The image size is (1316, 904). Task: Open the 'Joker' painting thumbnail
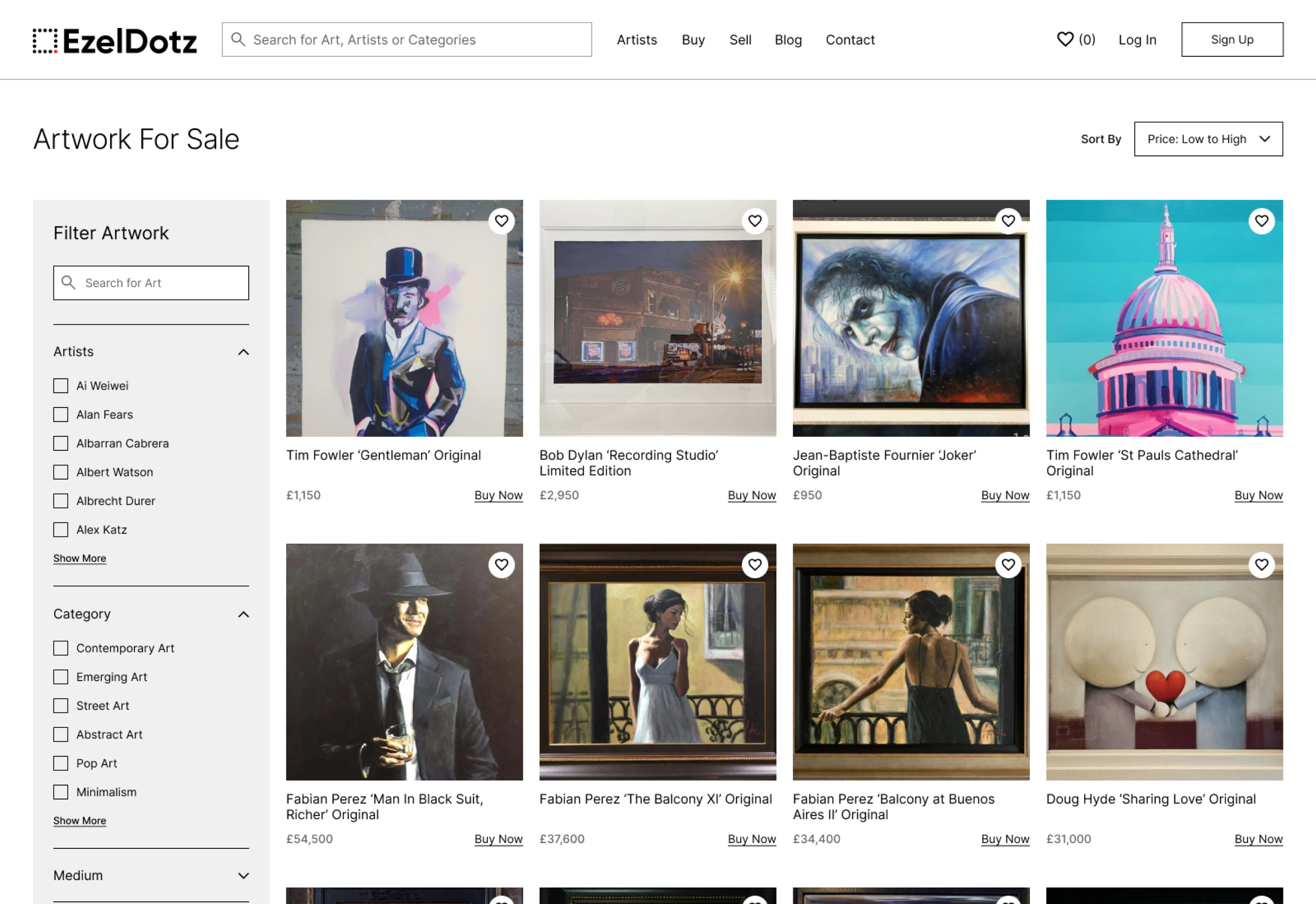coord(911,318)
